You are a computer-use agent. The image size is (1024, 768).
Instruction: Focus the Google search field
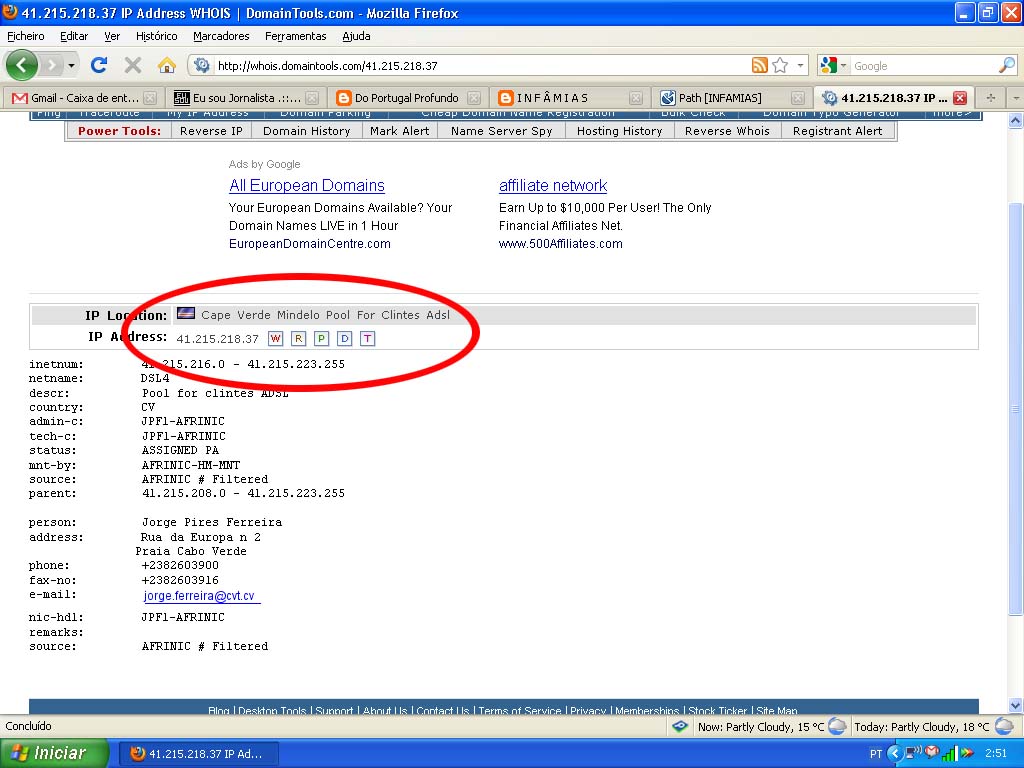[924, 66]
